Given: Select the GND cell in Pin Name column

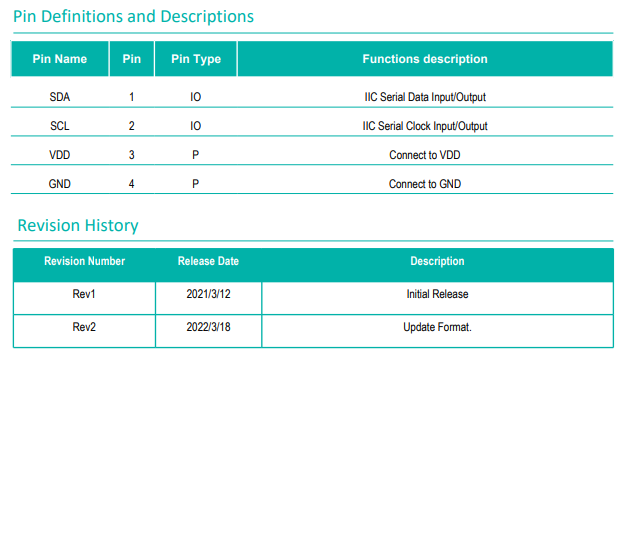Looking at the screenshot, I should (x=60, y=184).
